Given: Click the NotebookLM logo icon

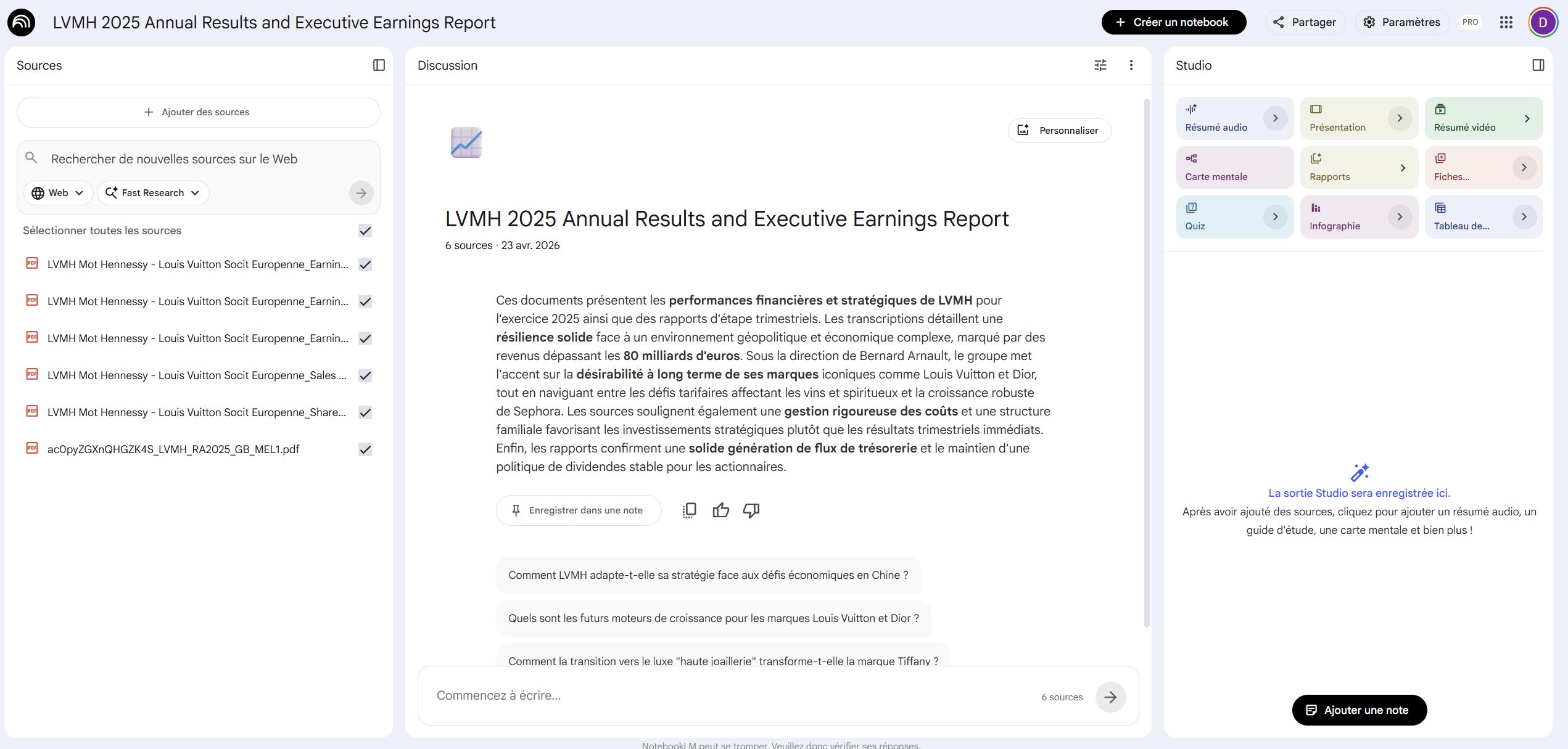Looking at the screenshot, I should 21,22.
